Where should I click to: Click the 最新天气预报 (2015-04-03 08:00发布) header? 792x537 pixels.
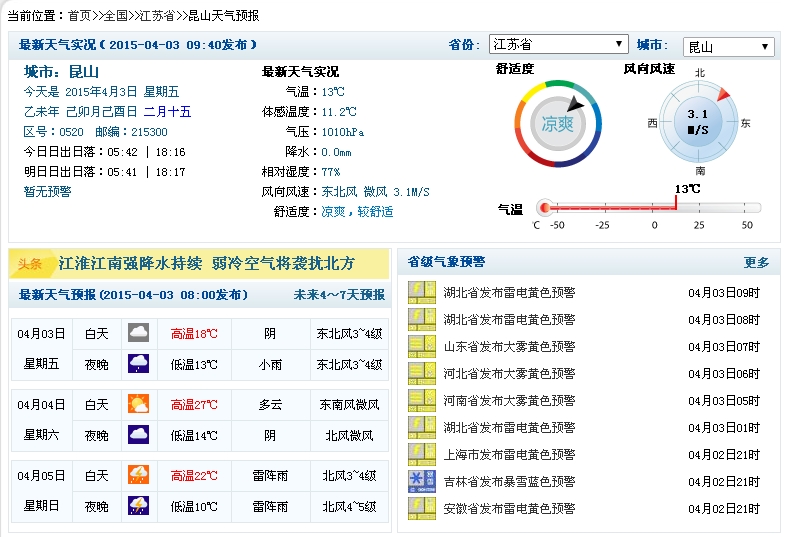133,295
